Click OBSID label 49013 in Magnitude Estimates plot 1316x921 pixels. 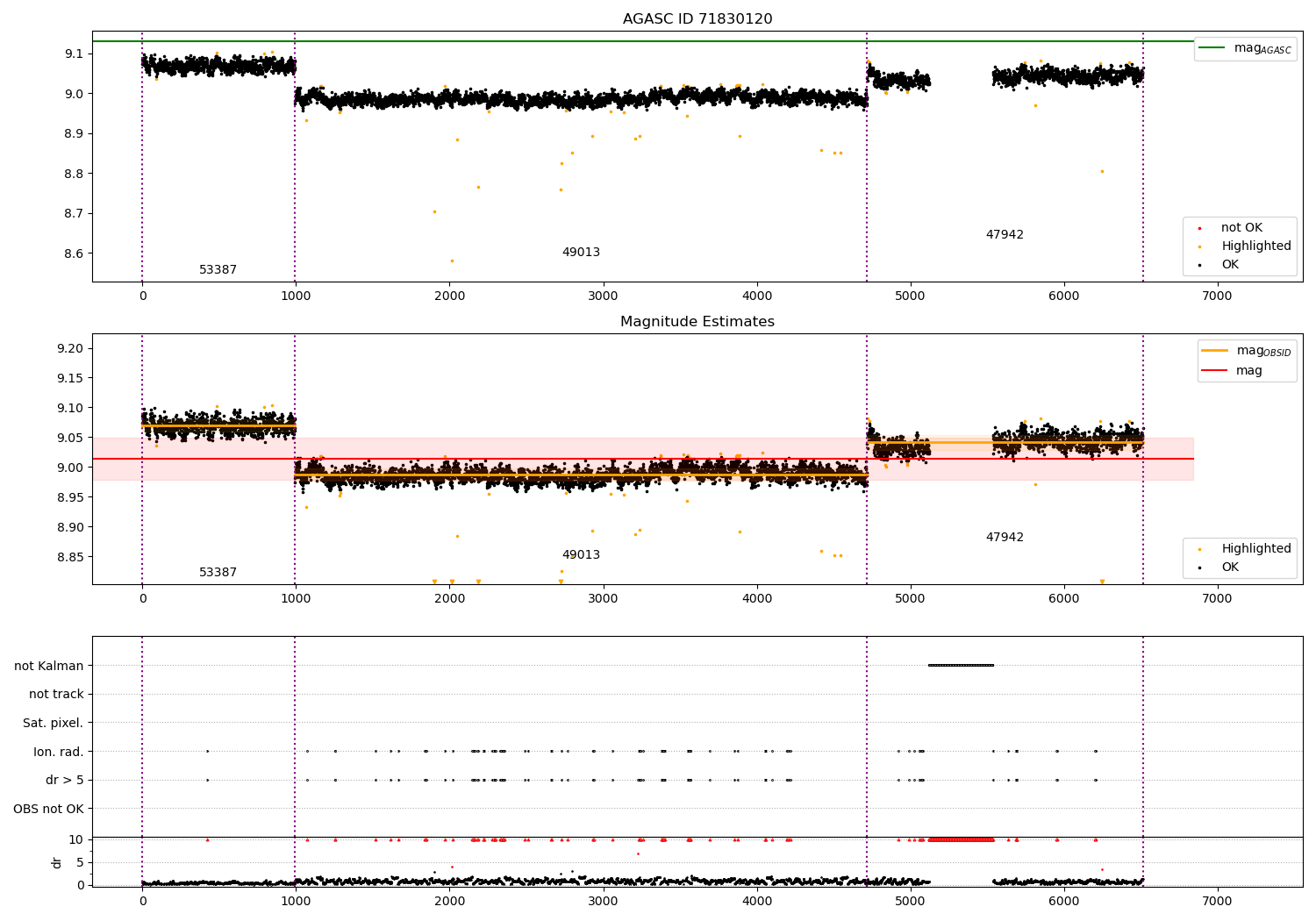[581, 555]
